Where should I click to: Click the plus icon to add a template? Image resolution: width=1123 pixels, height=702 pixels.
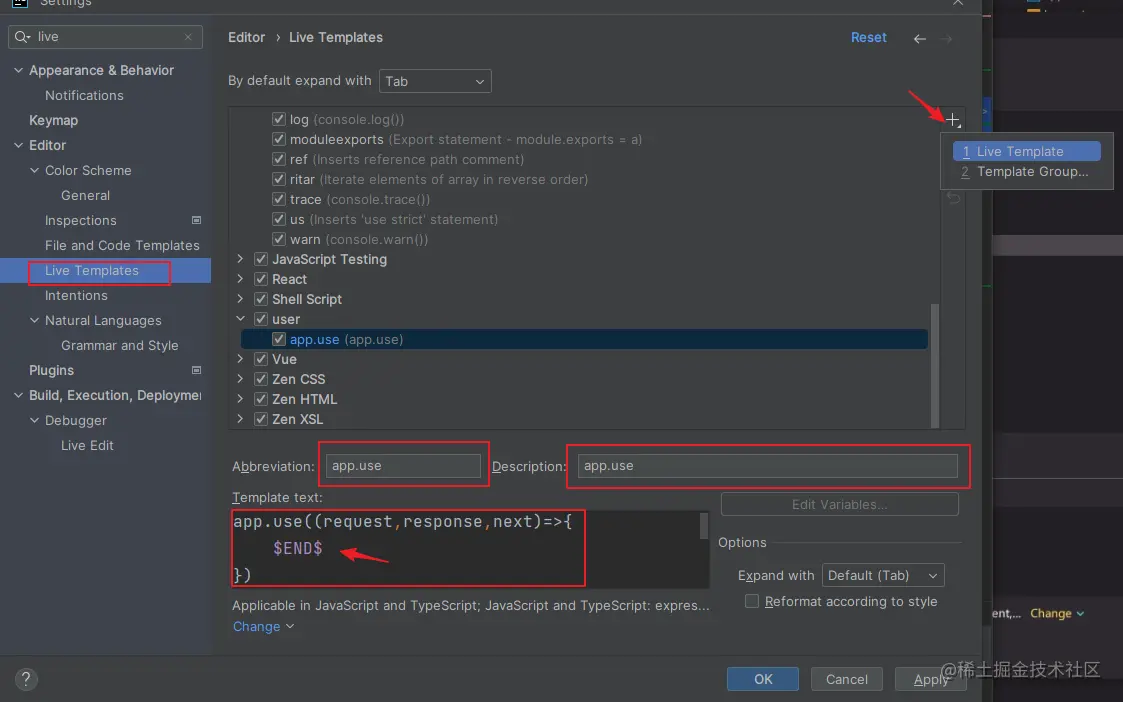point(953,120)
